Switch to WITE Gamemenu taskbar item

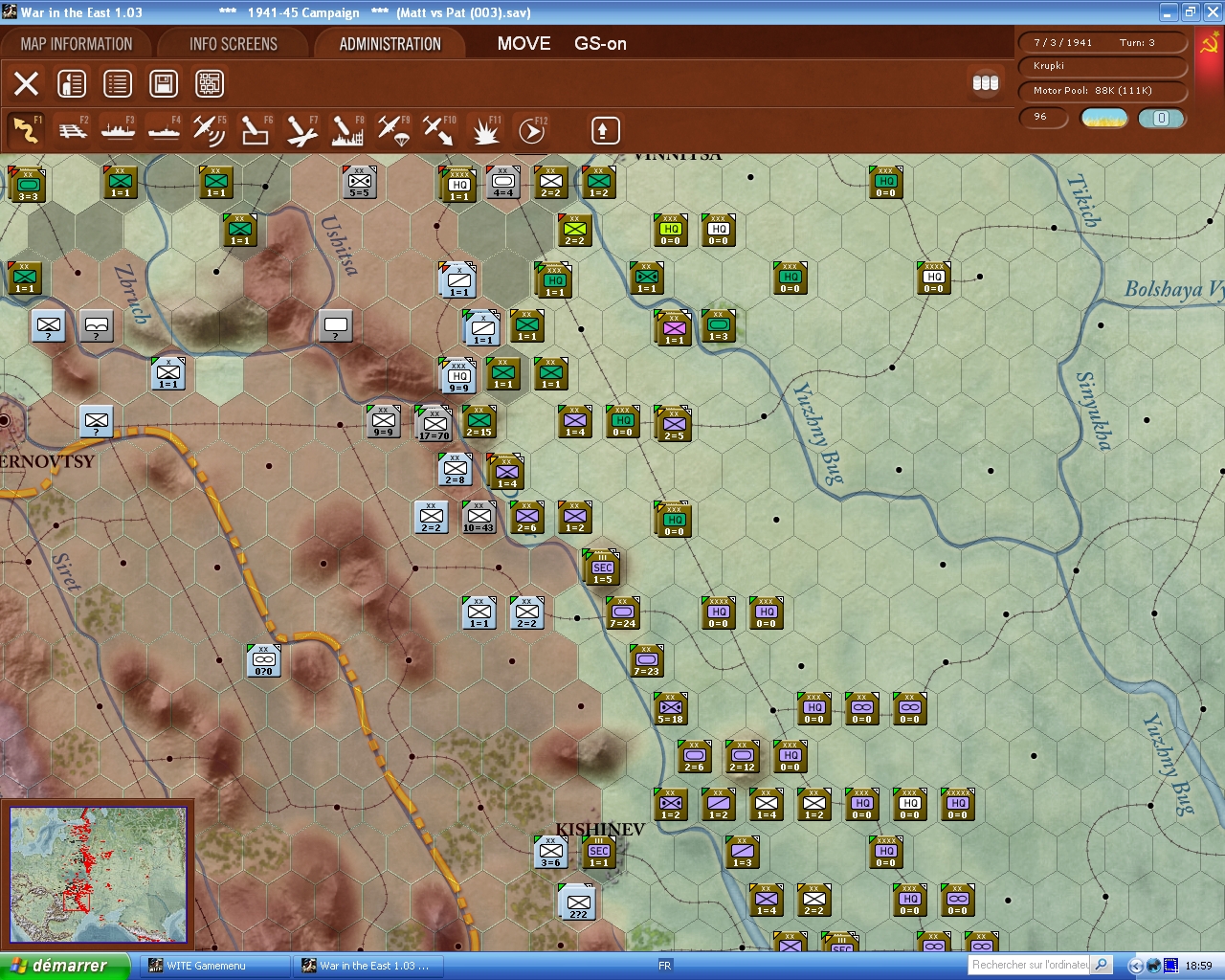point(215,966)
